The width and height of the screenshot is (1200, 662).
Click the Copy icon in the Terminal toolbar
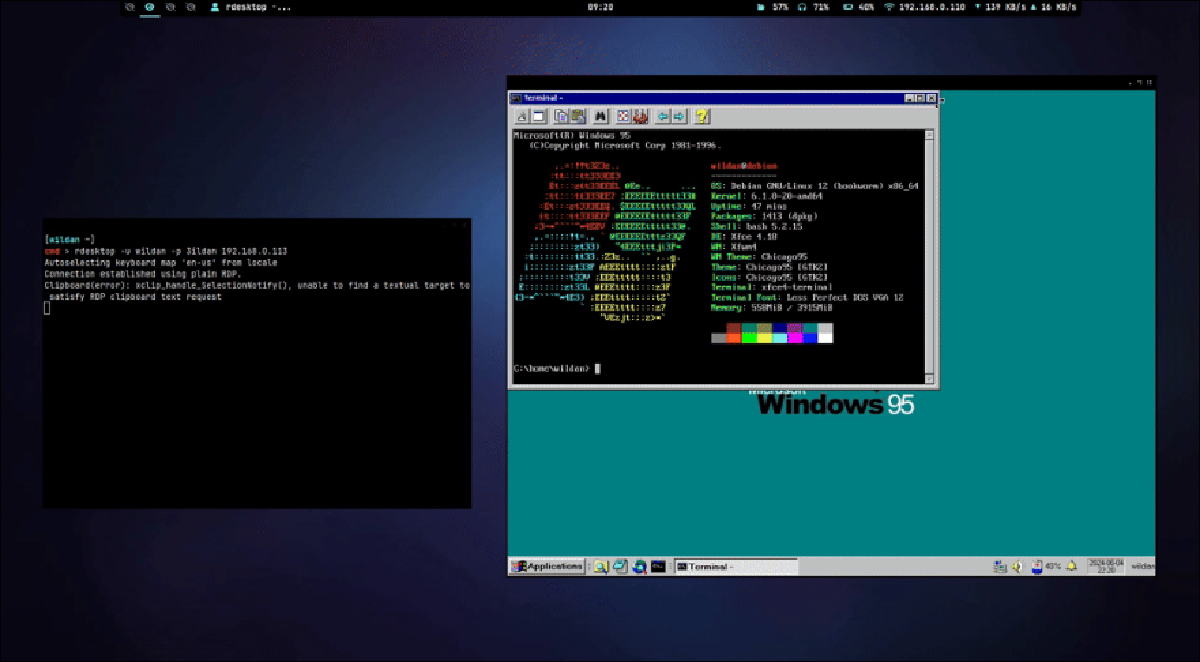click(561, 116)
